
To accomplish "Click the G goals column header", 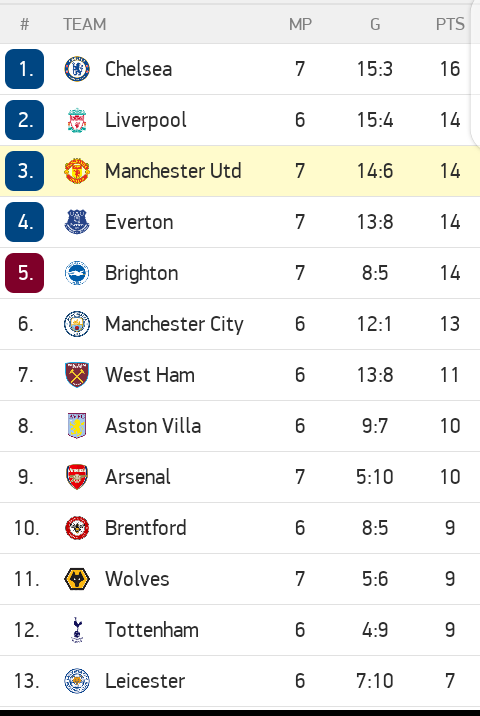I will [375, 24].
